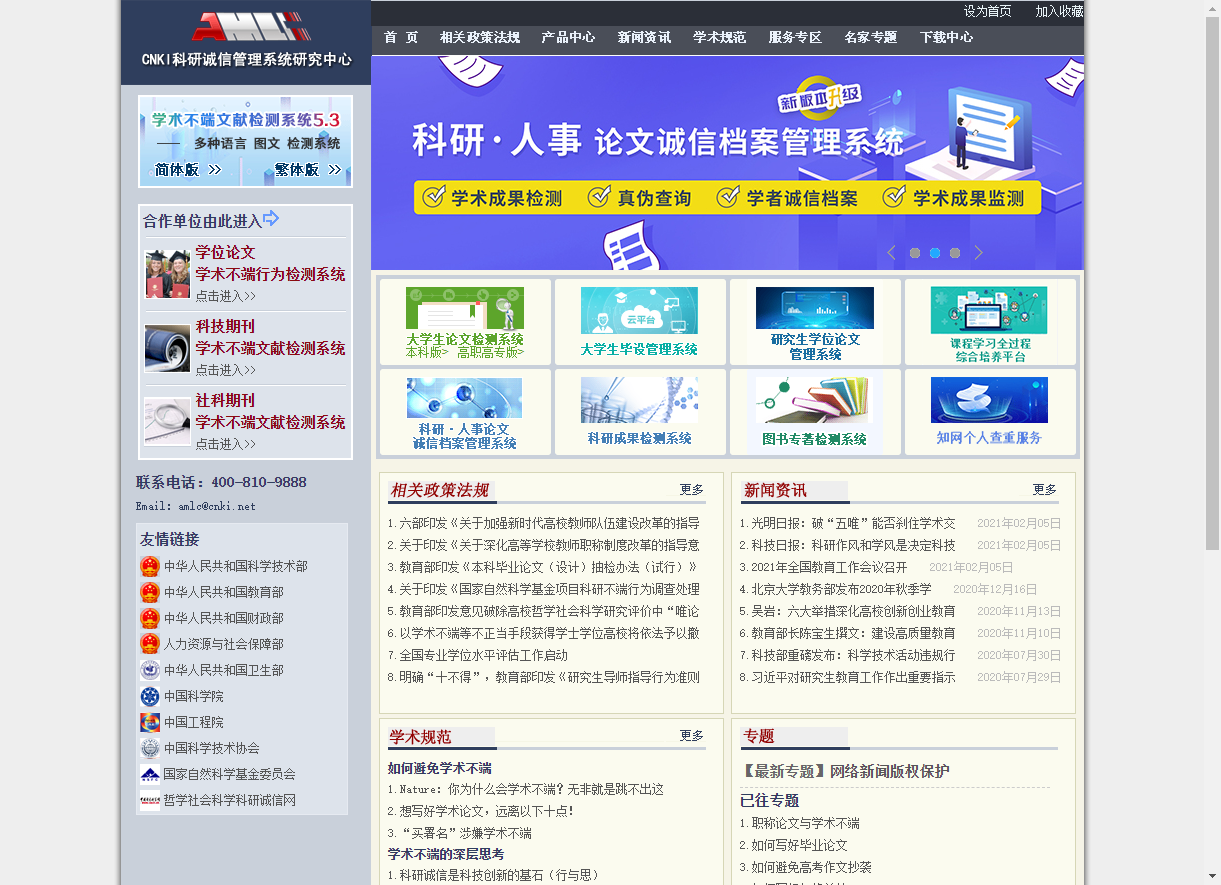The image size is (1221, 885).
Task: Open 职称论文与学术不端 topic link
Action: (x=806, y=823)
